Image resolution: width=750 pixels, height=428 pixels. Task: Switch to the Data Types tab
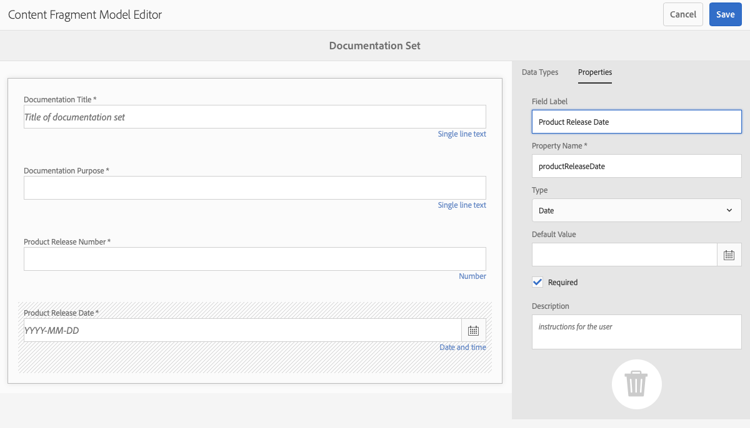click(540, 72)
